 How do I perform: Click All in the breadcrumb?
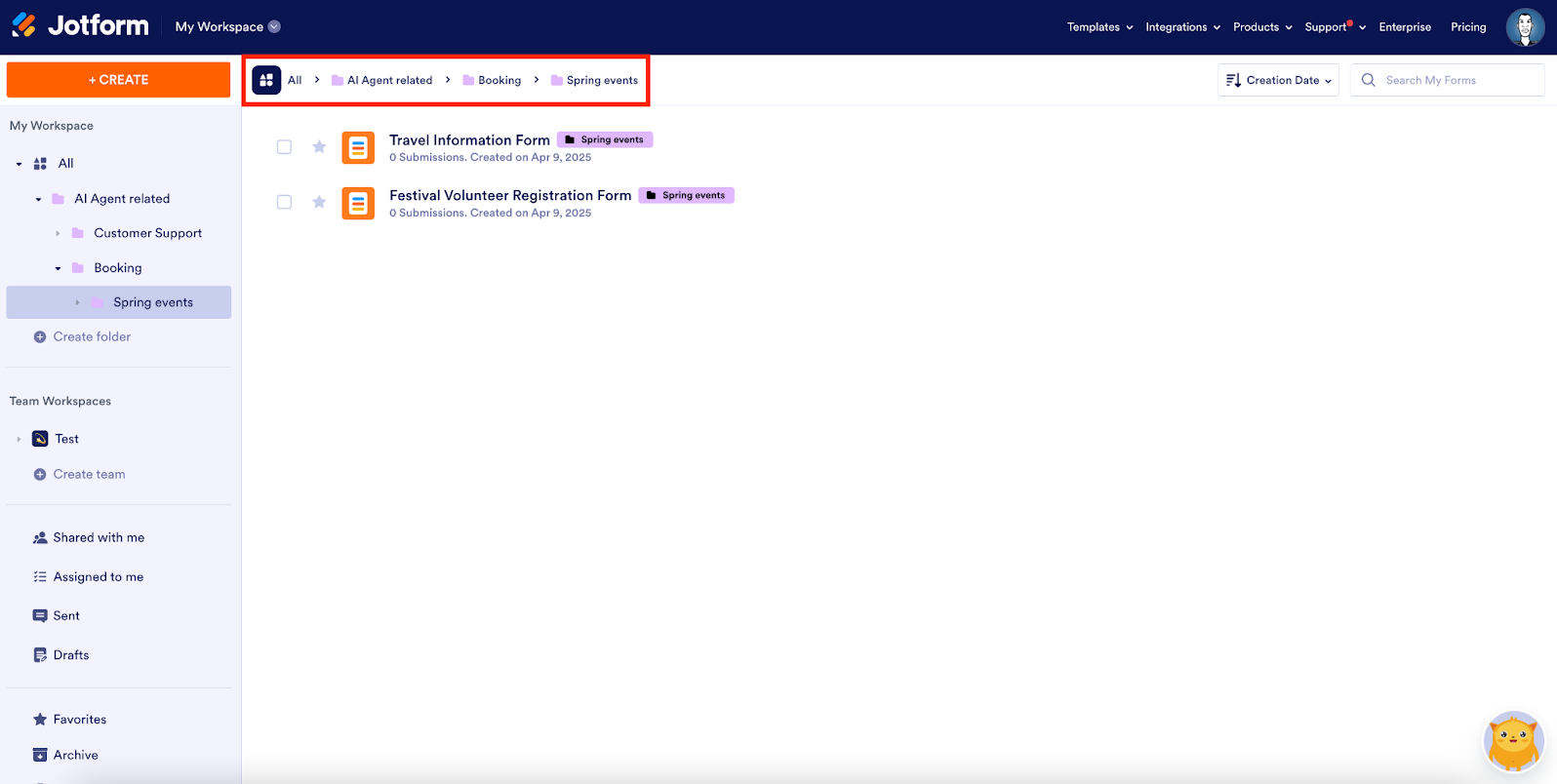coord(295,80)
